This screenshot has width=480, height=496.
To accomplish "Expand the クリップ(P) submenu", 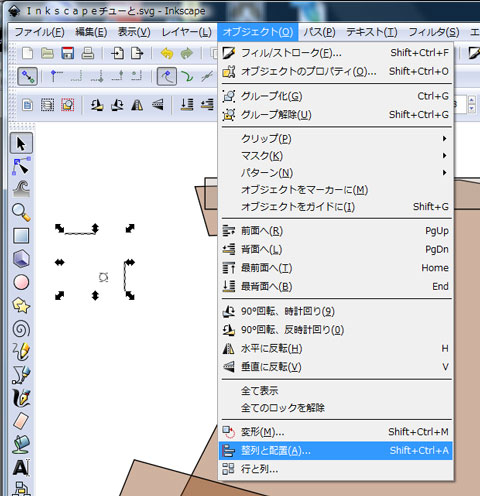I will pos(336,138).
